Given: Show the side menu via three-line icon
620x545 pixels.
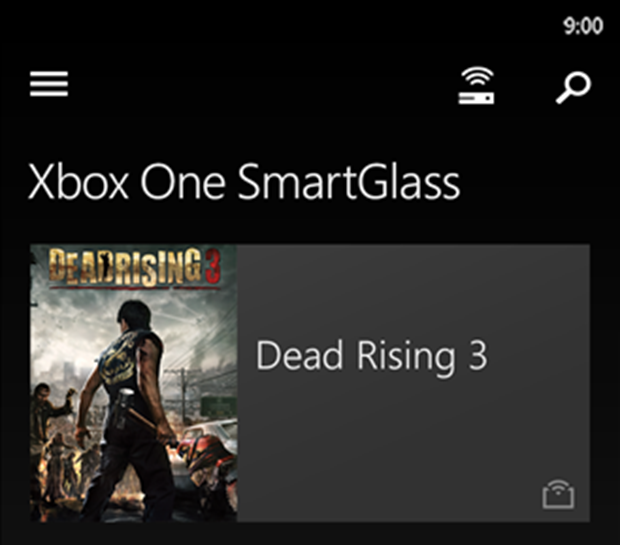Looking at the screenshot, I should tap(49, 84).
